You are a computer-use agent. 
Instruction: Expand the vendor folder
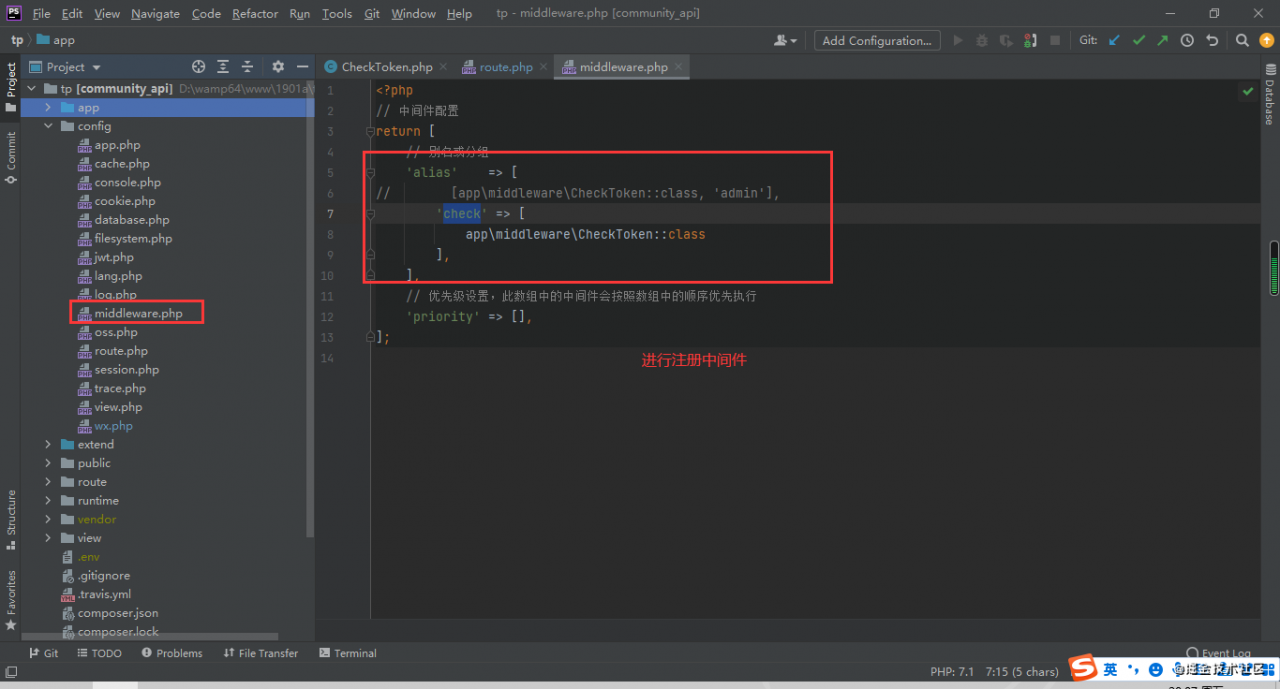pyautogui.click(x=48, y=519)
